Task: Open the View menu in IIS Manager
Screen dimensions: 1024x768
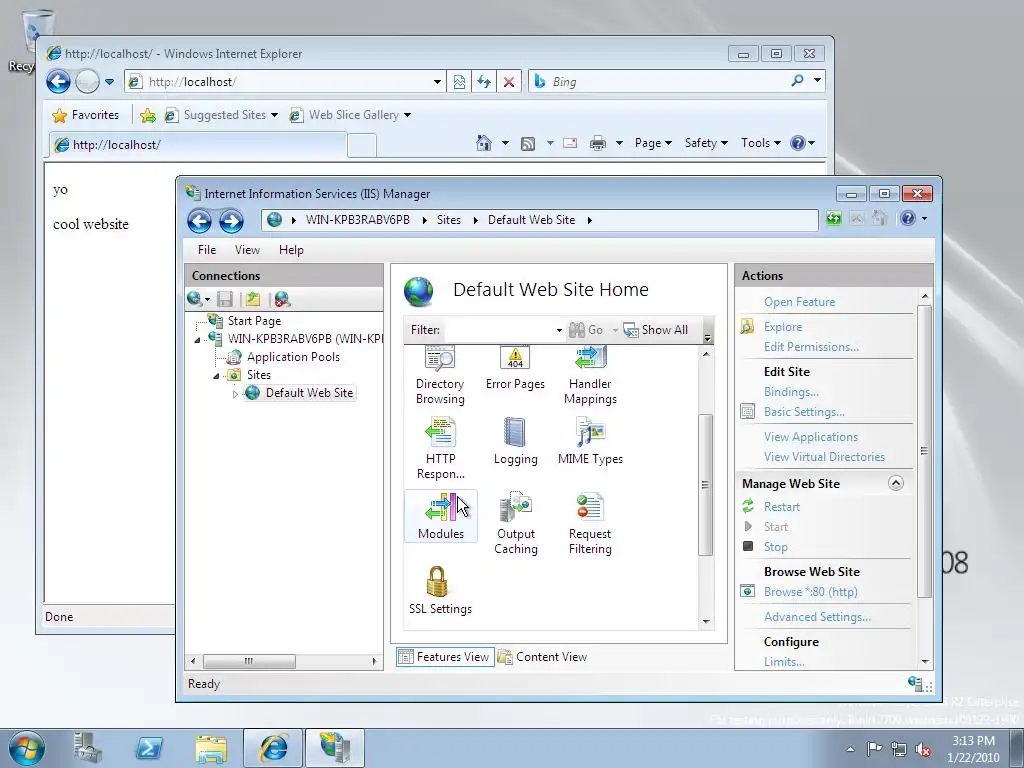Action: 248,249
